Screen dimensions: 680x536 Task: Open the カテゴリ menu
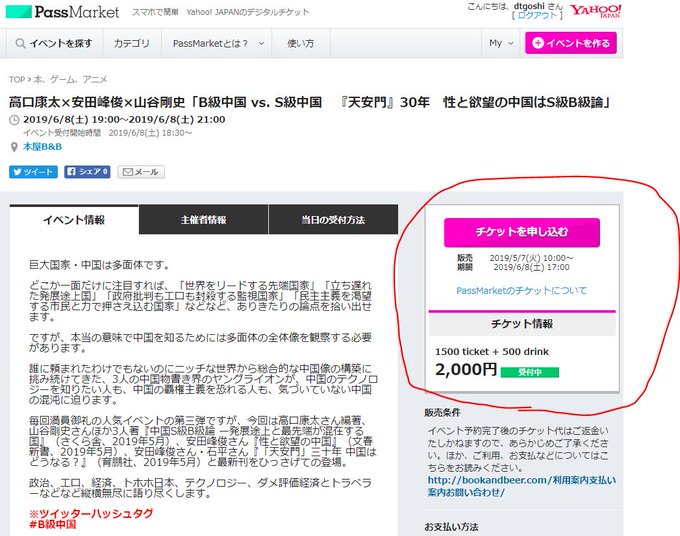point(132,43)
